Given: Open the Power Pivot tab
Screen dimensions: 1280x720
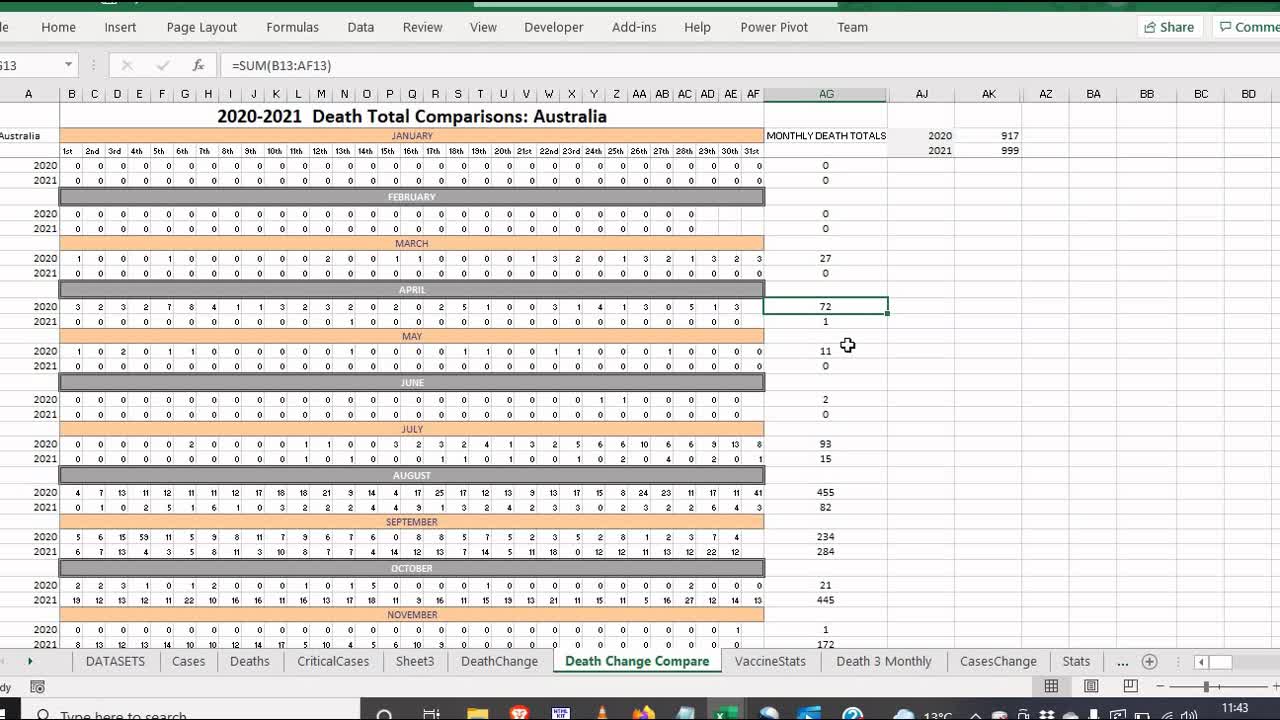Looking at the screenshot, I should tap(774, 27).
